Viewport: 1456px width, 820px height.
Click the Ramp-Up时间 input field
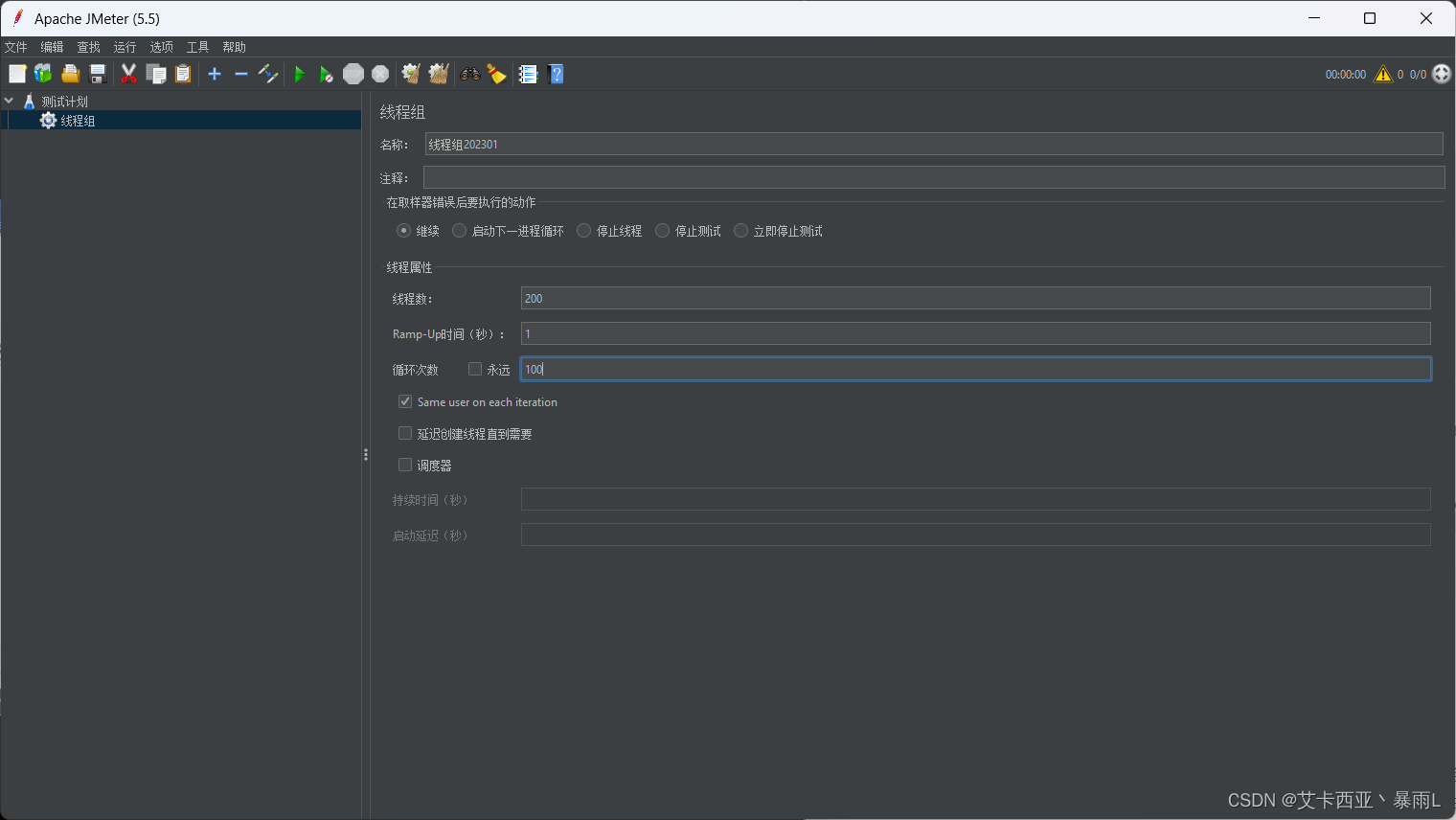tap(975, 333)
